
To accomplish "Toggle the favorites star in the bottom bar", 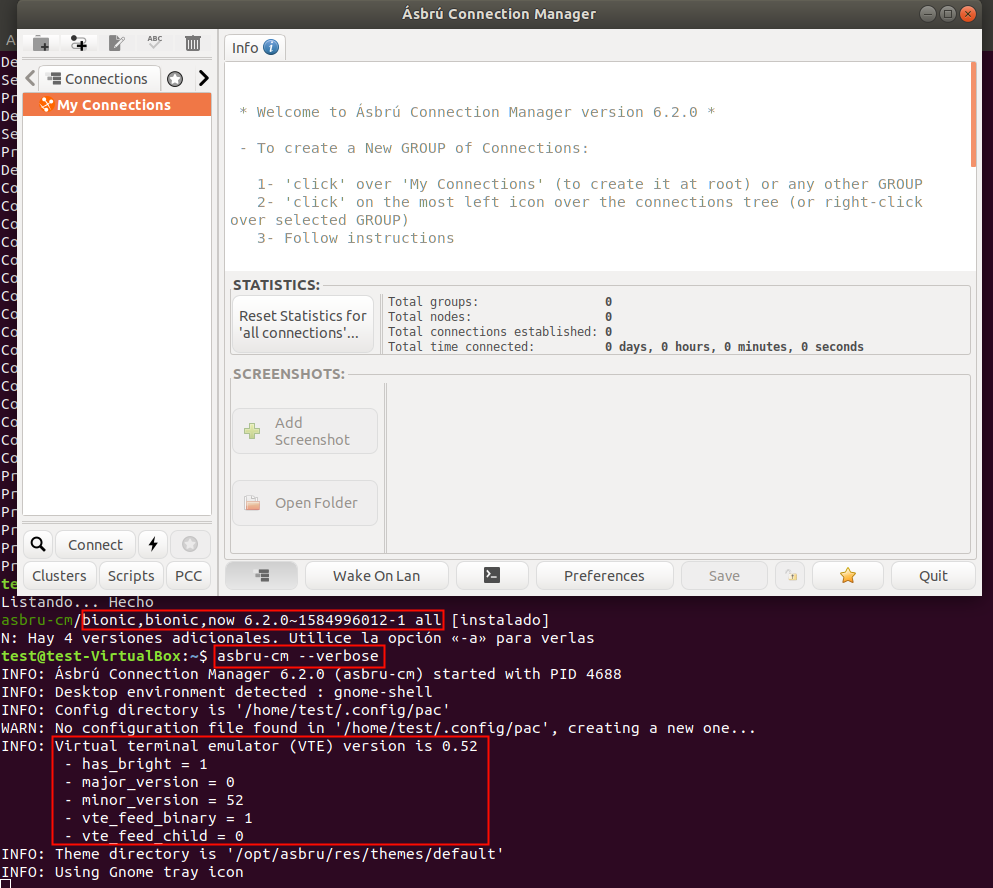I will point(847,575).
